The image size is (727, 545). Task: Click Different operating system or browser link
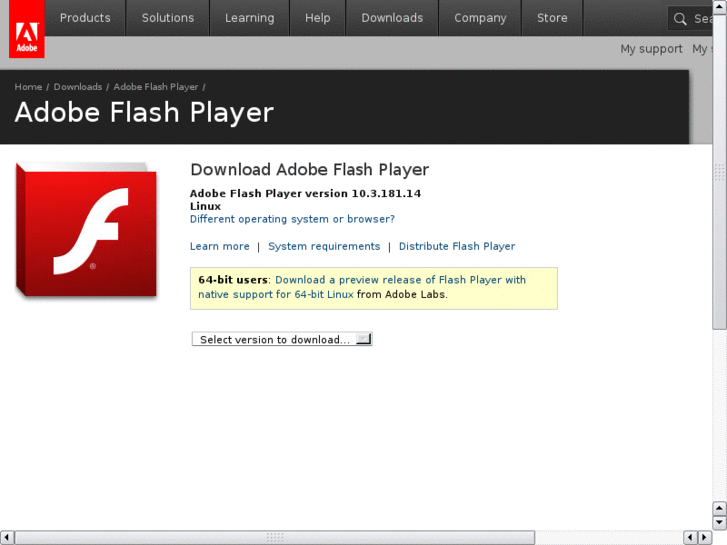click(x=293, y=219)
